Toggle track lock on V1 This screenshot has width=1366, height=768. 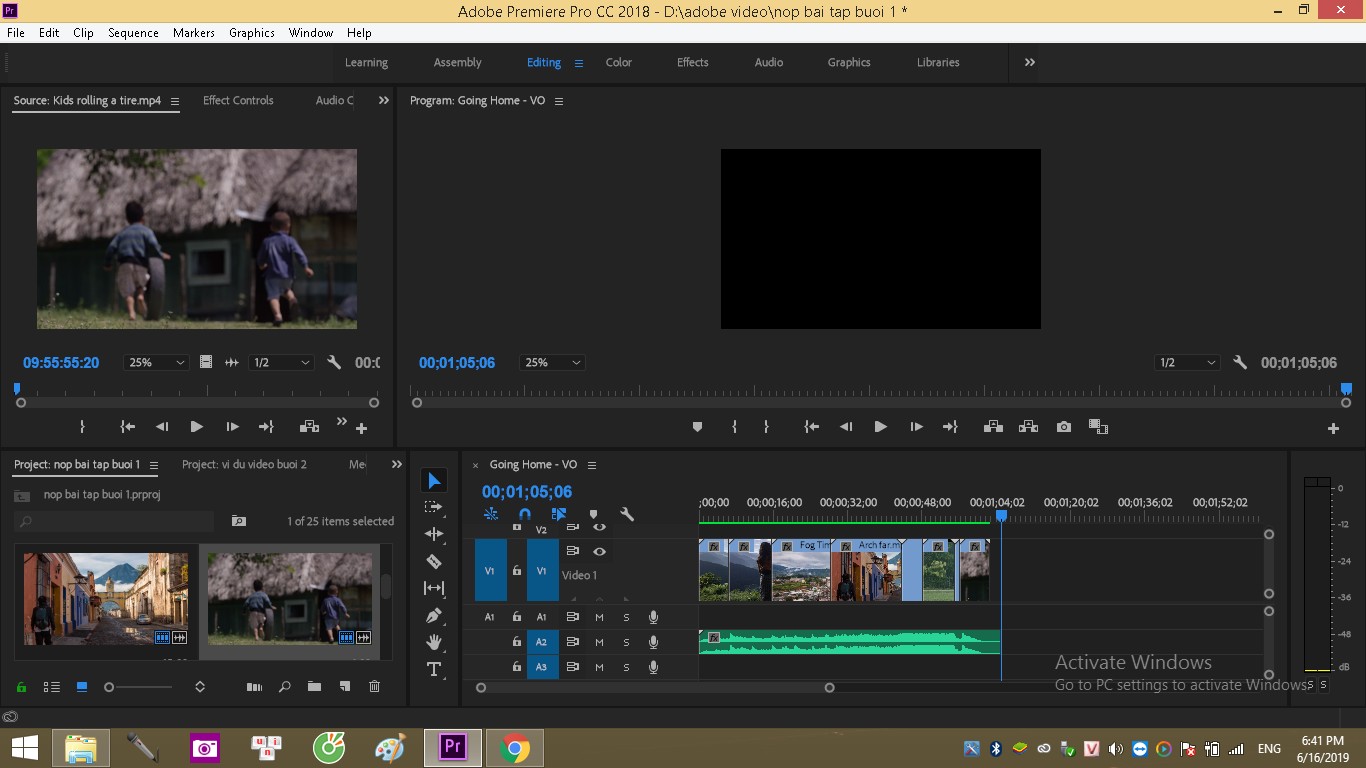(516, 571)
